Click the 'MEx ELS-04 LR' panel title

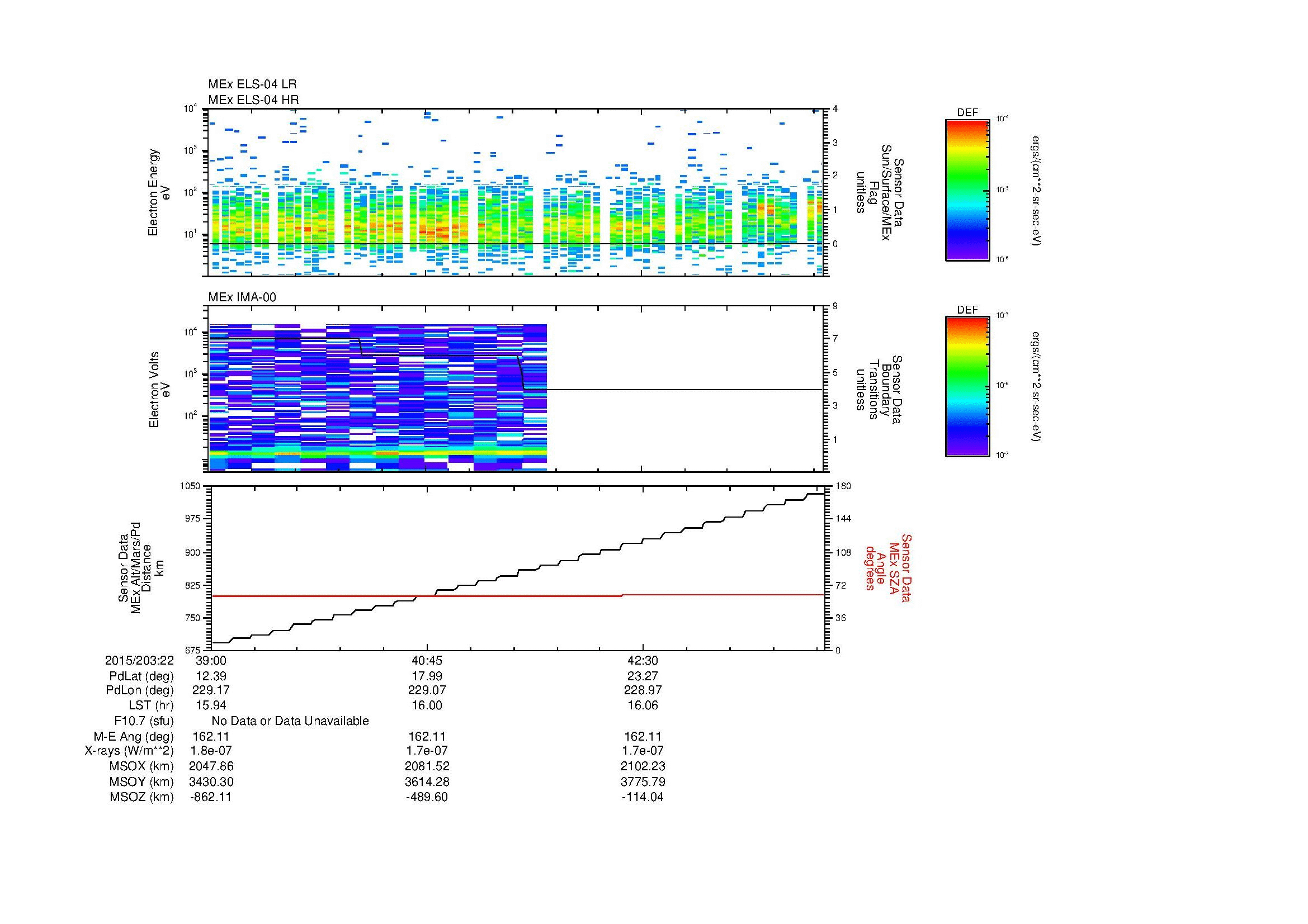(x=252, y=84)
